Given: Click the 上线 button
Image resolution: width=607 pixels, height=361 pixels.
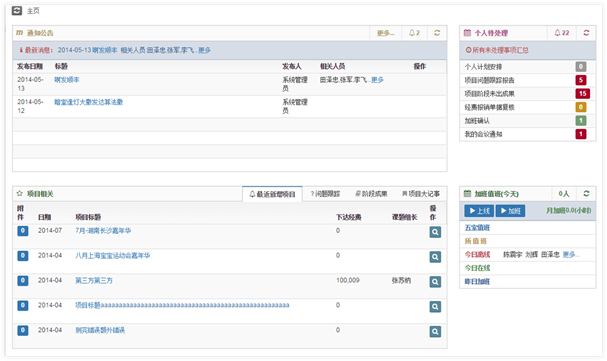Looking at the screenshot, I should tap(479, 211).
